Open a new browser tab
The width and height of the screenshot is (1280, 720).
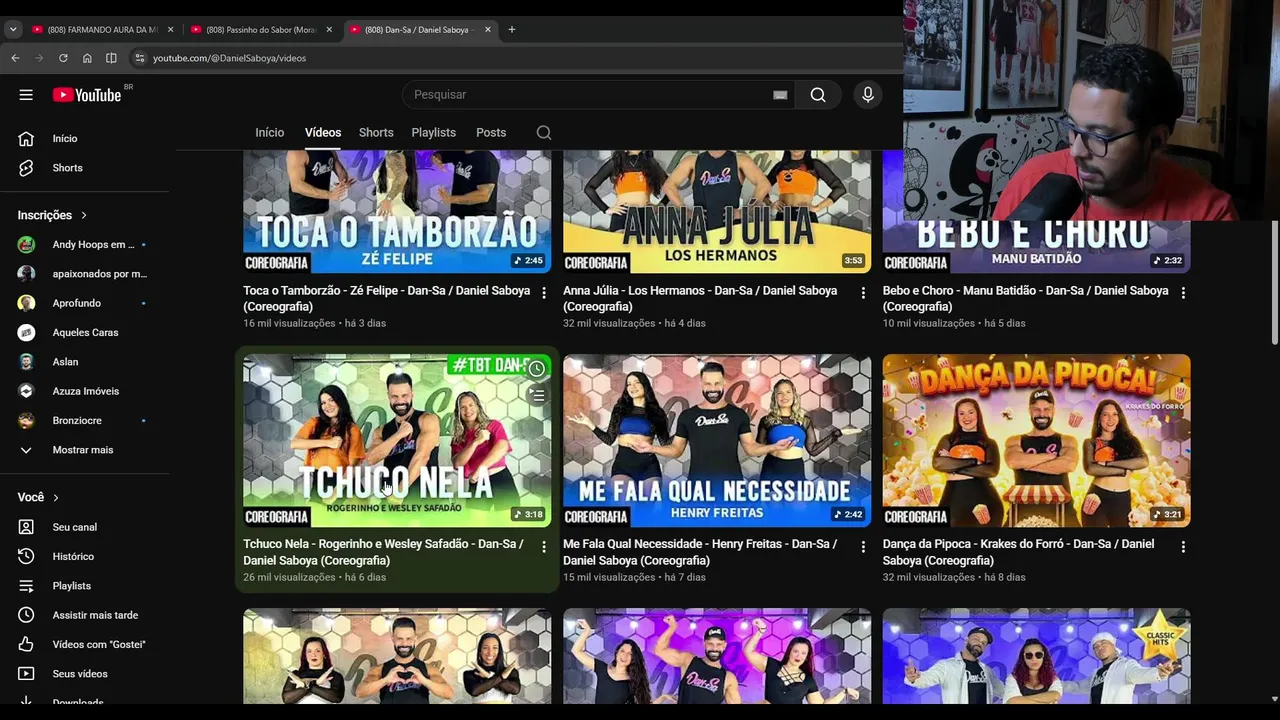tap(511, 30)
